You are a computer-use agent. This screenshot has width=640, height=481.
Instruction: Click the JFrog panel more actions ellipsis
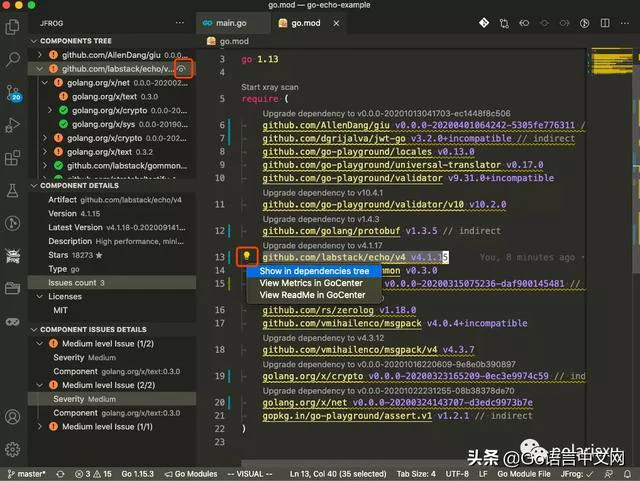tap(180, 23)
